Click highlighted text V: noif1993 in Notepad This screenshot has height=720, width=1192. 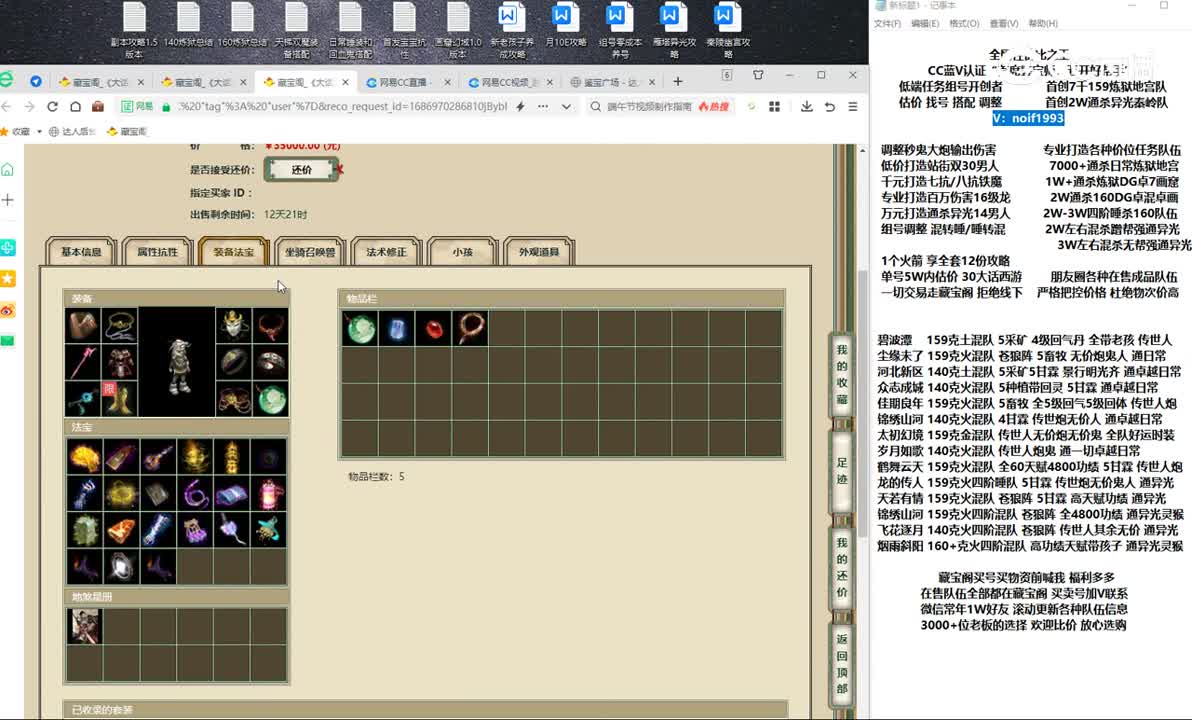point(1028,119)
